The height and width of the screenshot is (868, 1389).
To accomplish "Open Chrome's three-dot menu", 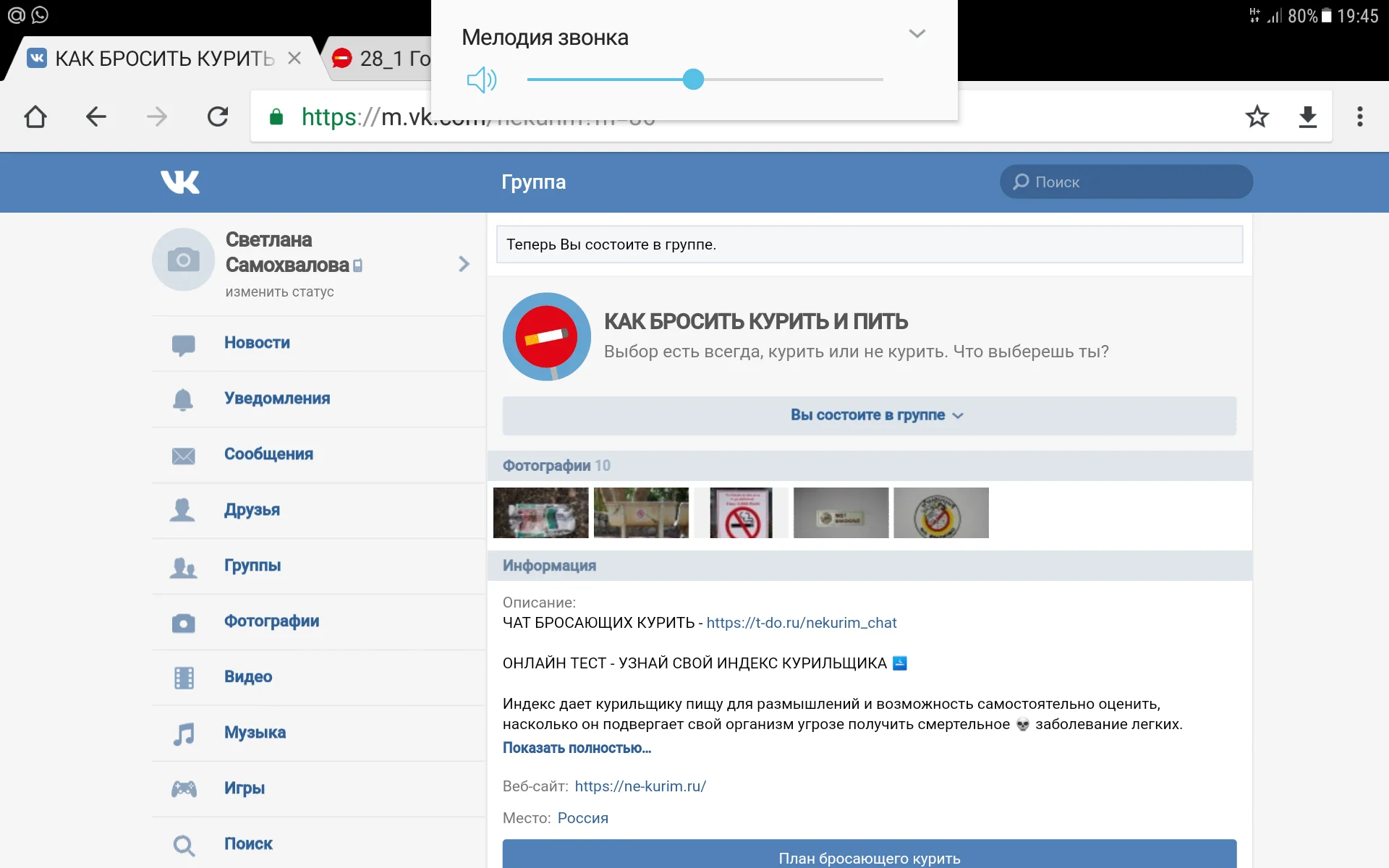I will coord(1359,116).
